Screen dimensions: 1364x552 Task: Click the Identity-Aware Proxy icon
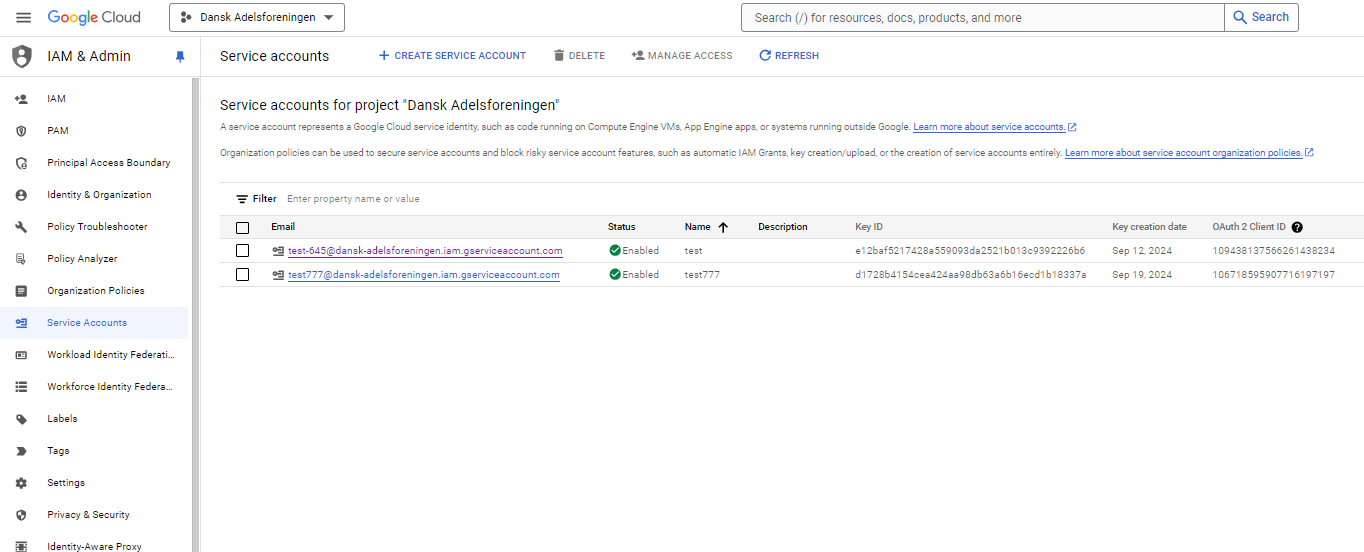pos(21,546)
